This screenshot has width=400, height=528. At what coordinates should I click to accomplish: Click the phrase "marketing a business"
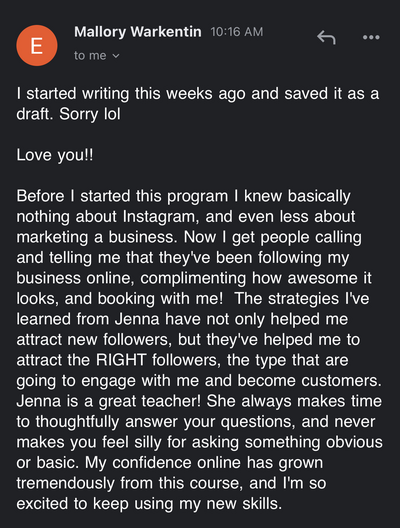coord(96,237)
